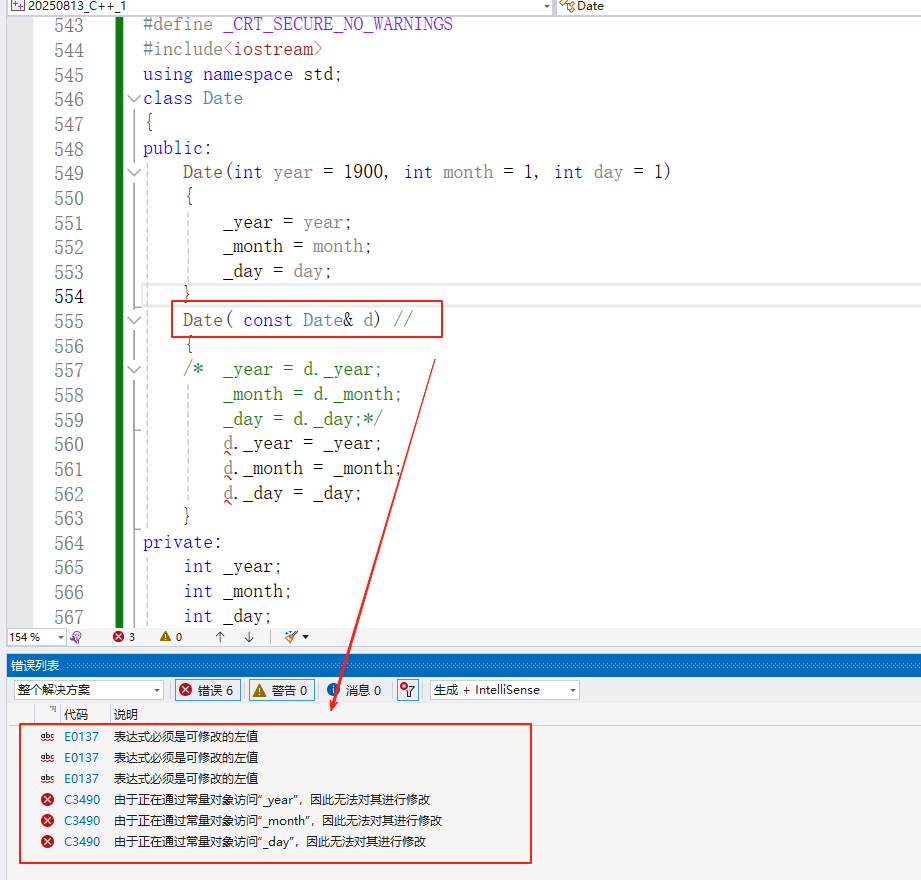
Task: Click the underlined d in d._year line
Action: [228, 444]
